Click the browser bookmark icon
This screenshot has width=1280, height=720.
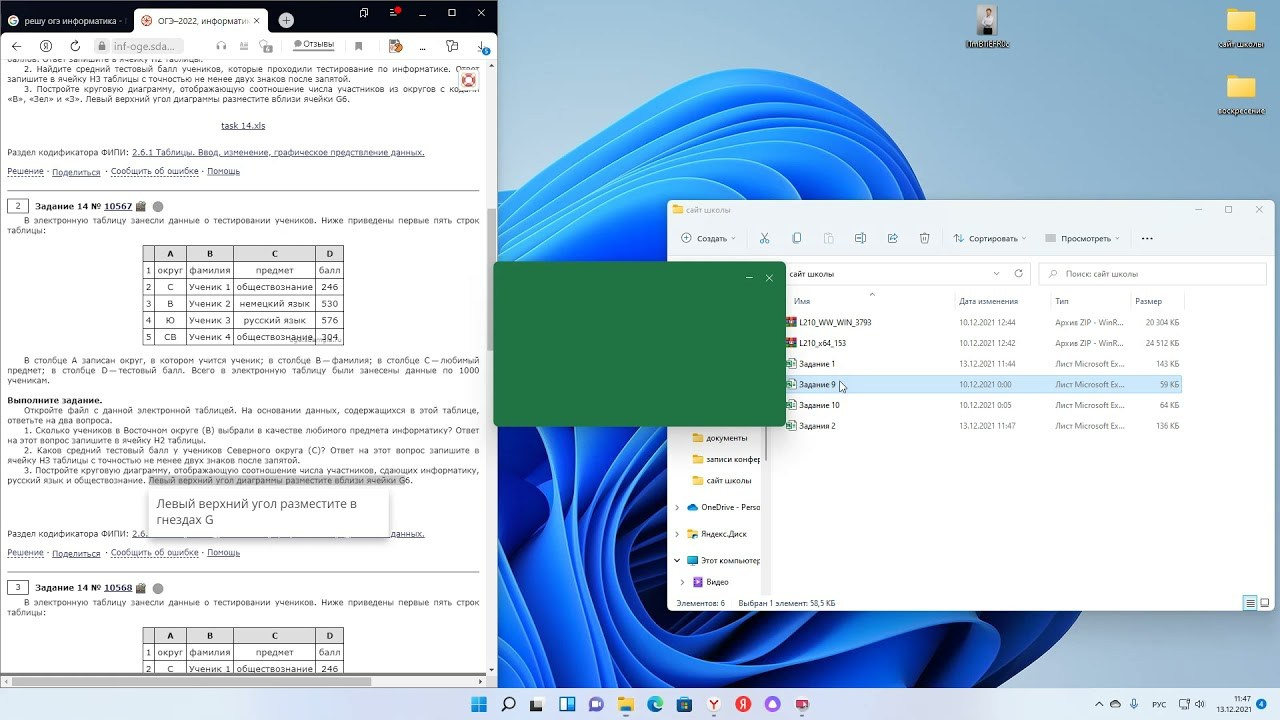[359, 46]
